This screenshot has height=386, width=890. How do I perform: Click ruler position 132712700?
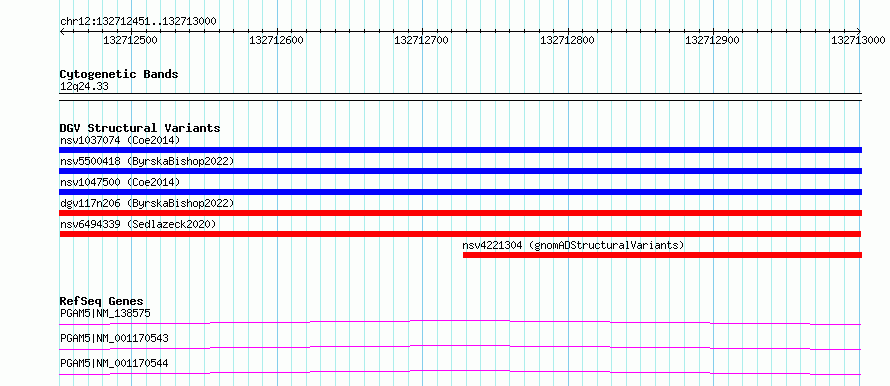(x=422, y=40)
